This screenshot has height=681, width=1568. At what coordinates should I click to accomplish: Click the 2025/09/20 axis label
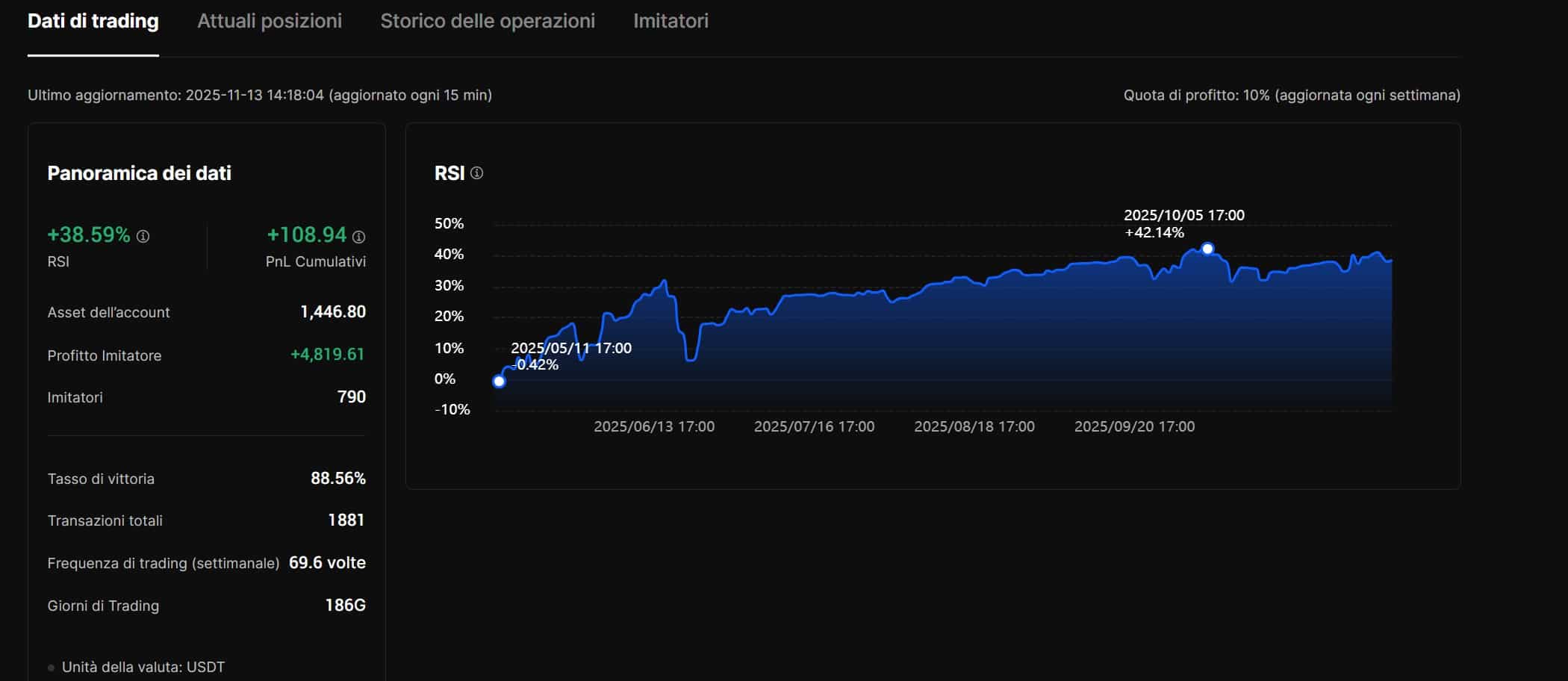click(1134, 426)
